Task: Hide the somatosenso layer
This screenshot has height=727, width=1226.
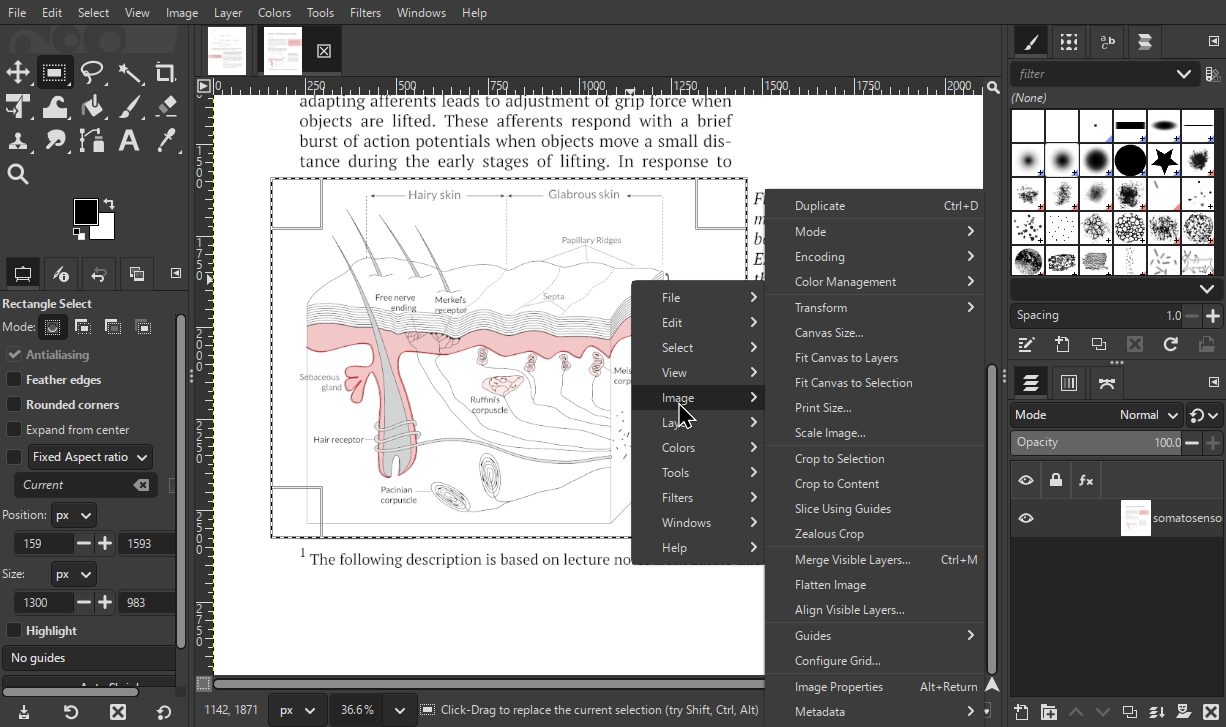Action: click(x=1026, y=518)
